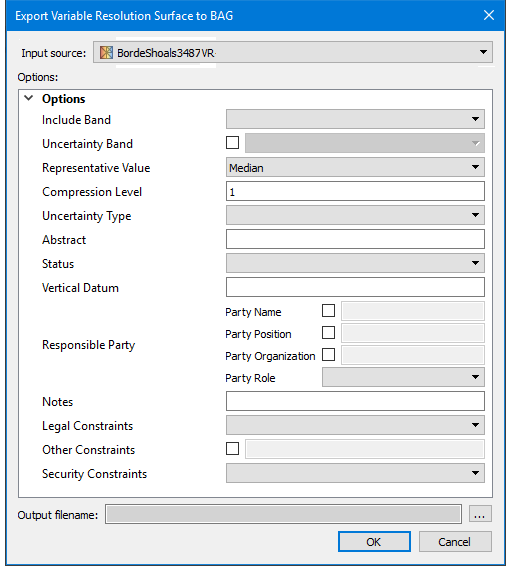Open the Status dropdown

[x=355, y=263]
